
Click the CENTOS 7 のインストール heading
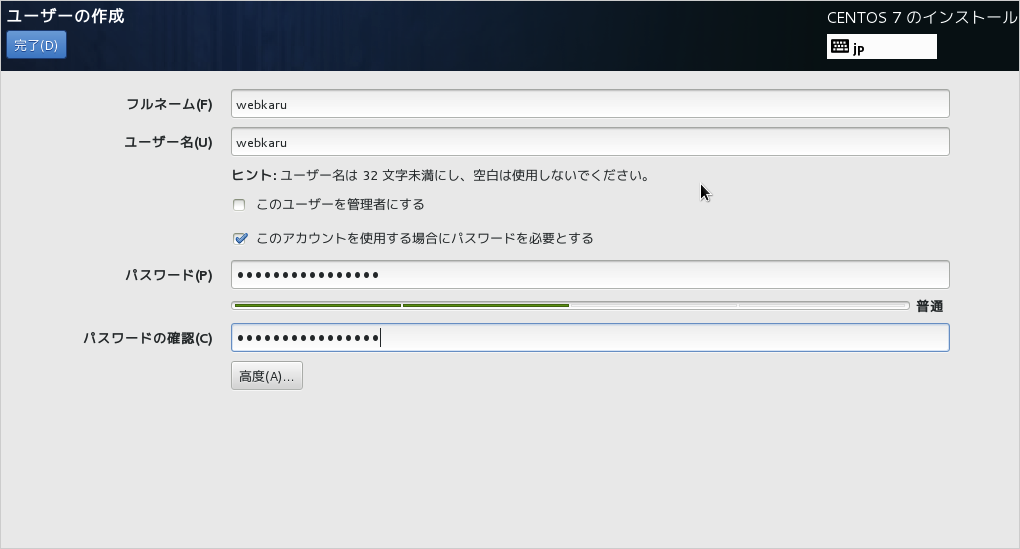coord(922,18)
